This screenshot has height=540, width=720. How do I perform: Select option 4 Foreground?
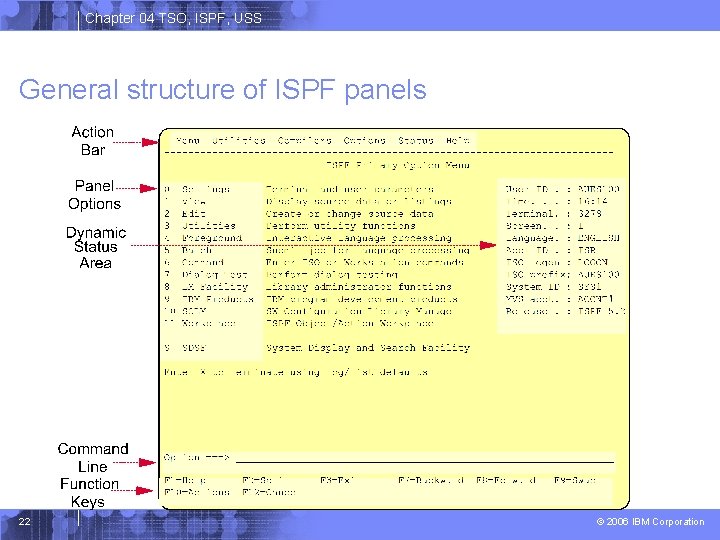(203, 238)
